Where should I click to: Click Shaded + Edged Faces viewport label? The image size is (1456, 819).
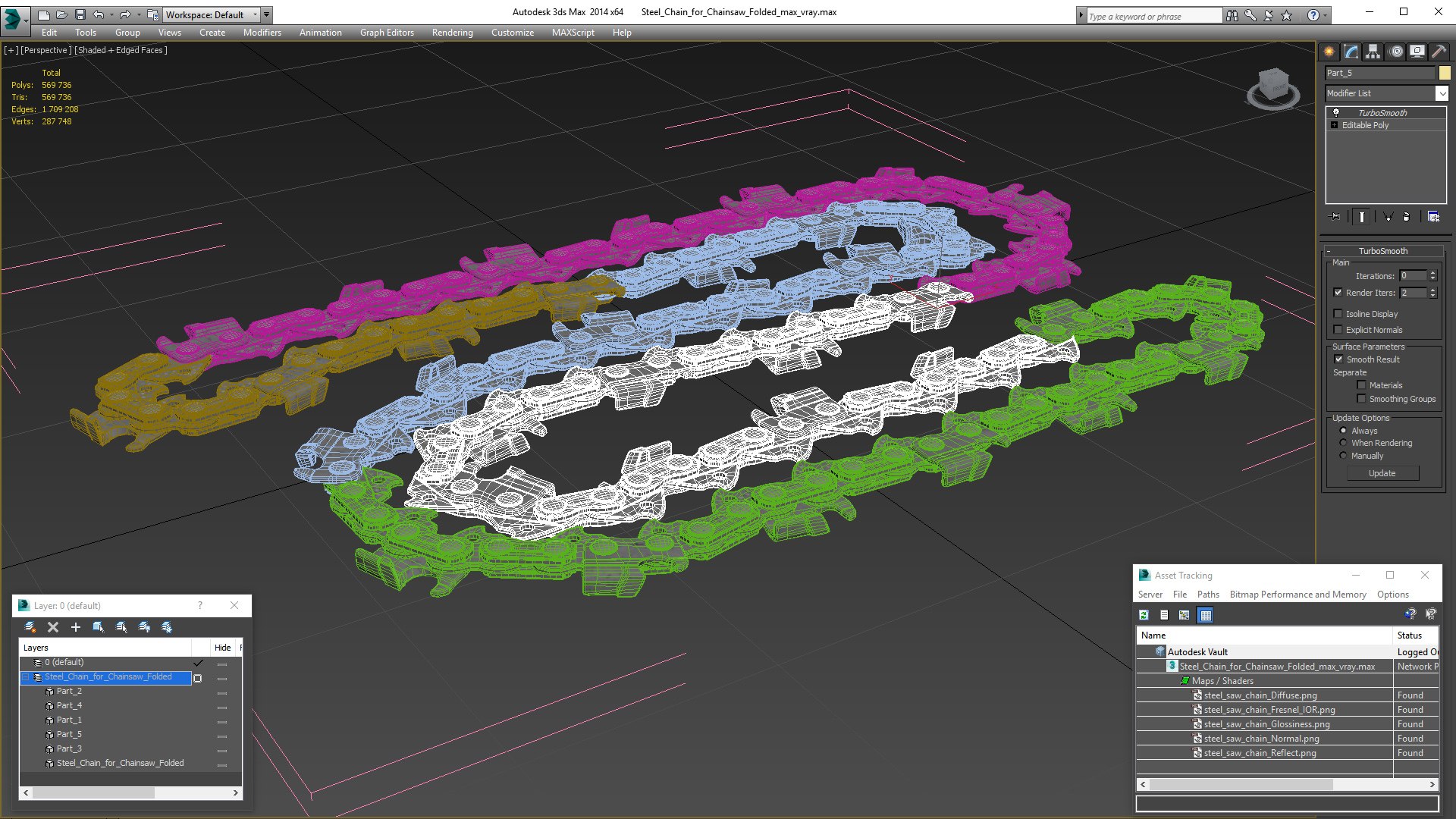pos(121,50)
